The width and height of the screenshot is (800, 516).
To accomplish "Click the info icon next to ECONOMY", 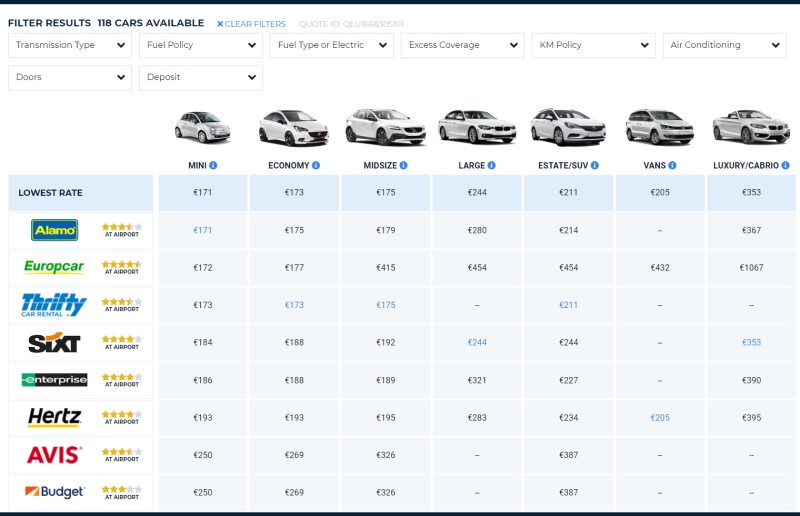I will click(x=316, y=165).
